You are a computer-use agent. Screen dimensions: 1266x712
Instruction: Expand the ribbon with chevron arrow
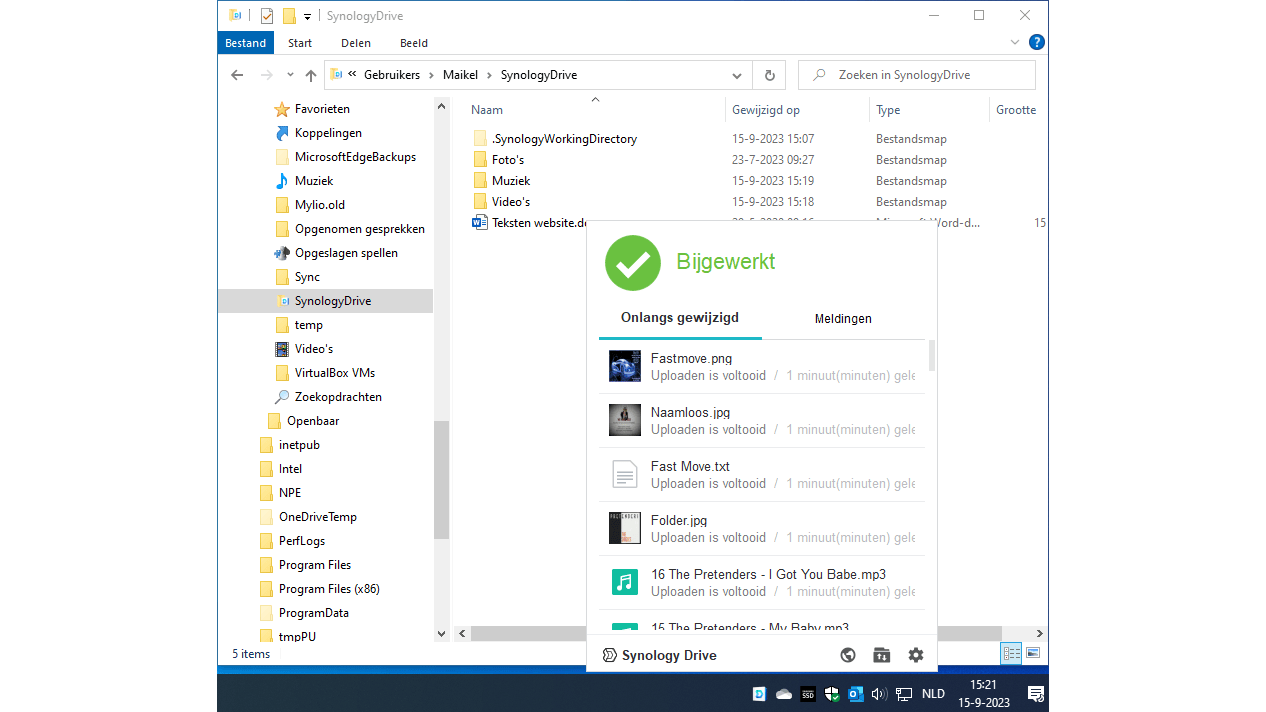1015,43
